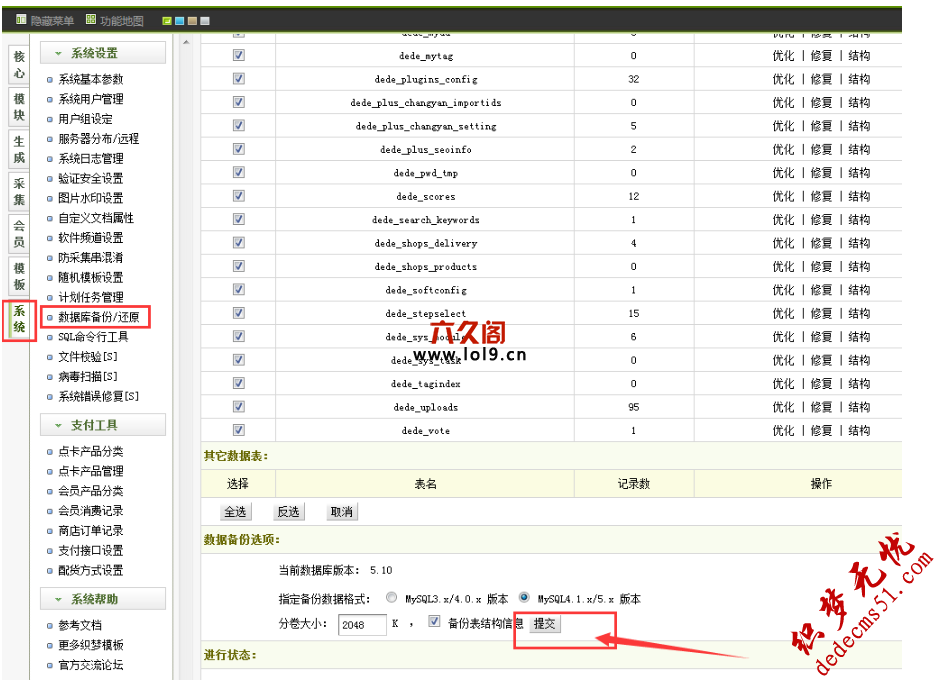
Task: Select the MySQL3.x/4.0.x 版本 radio button
Action: 391,598
